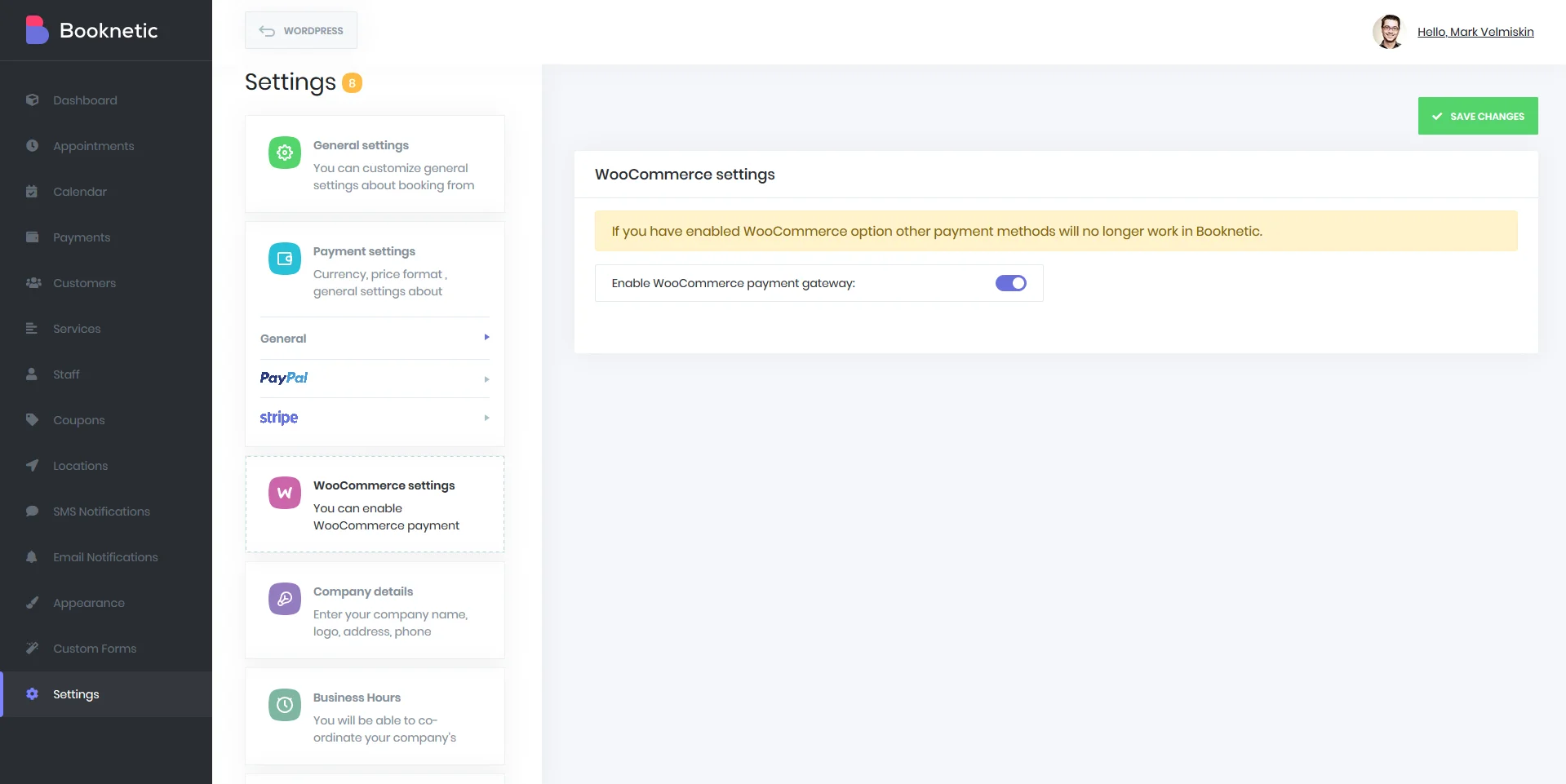Click the Business Hours clock icon

click(284, 705)
